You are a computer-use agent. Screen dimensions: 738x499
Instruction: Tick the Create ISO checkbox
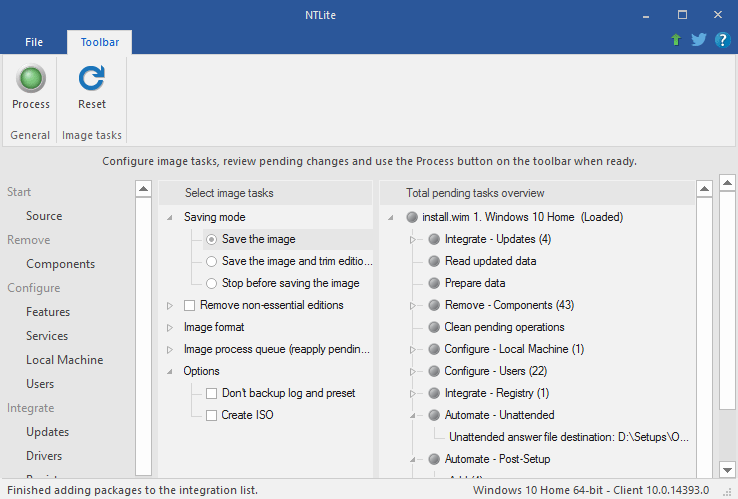(x=211, y=415)
